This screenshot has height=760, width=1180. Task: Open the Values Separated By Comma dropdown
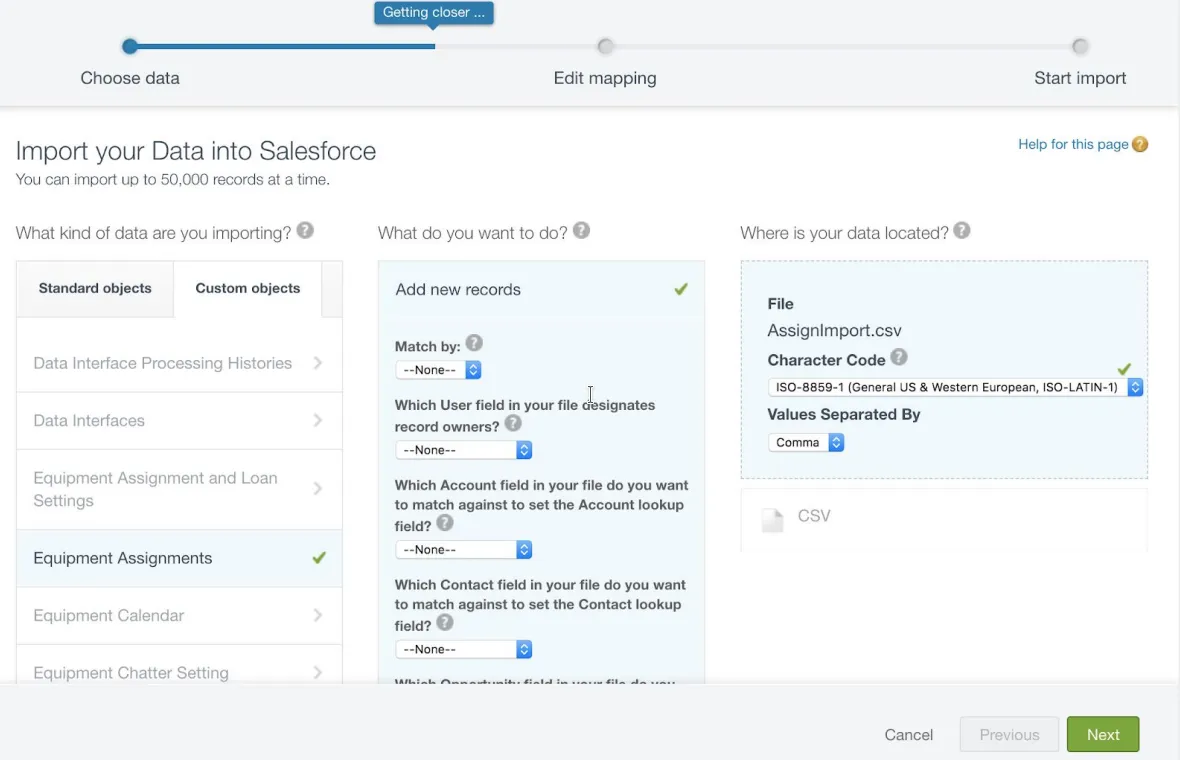[x=806, y=442]
